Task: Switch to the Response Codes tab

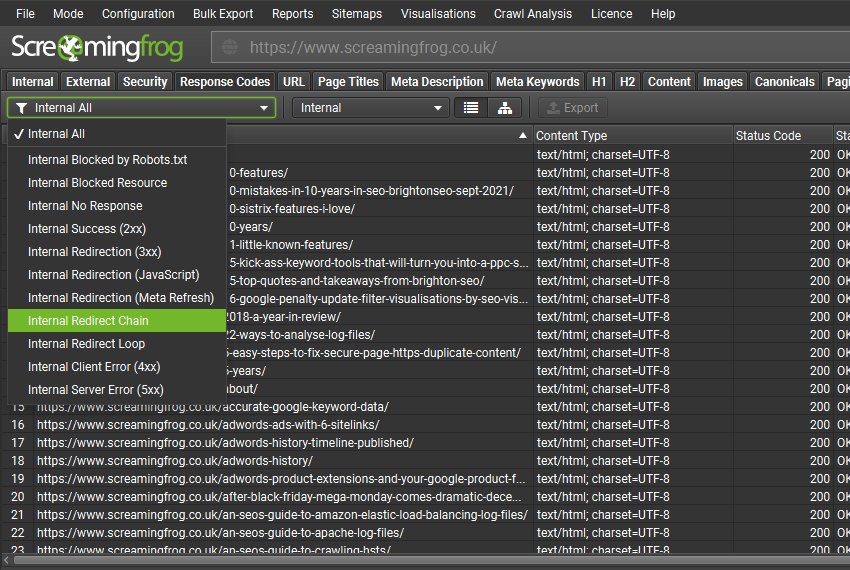Action: 225,81
